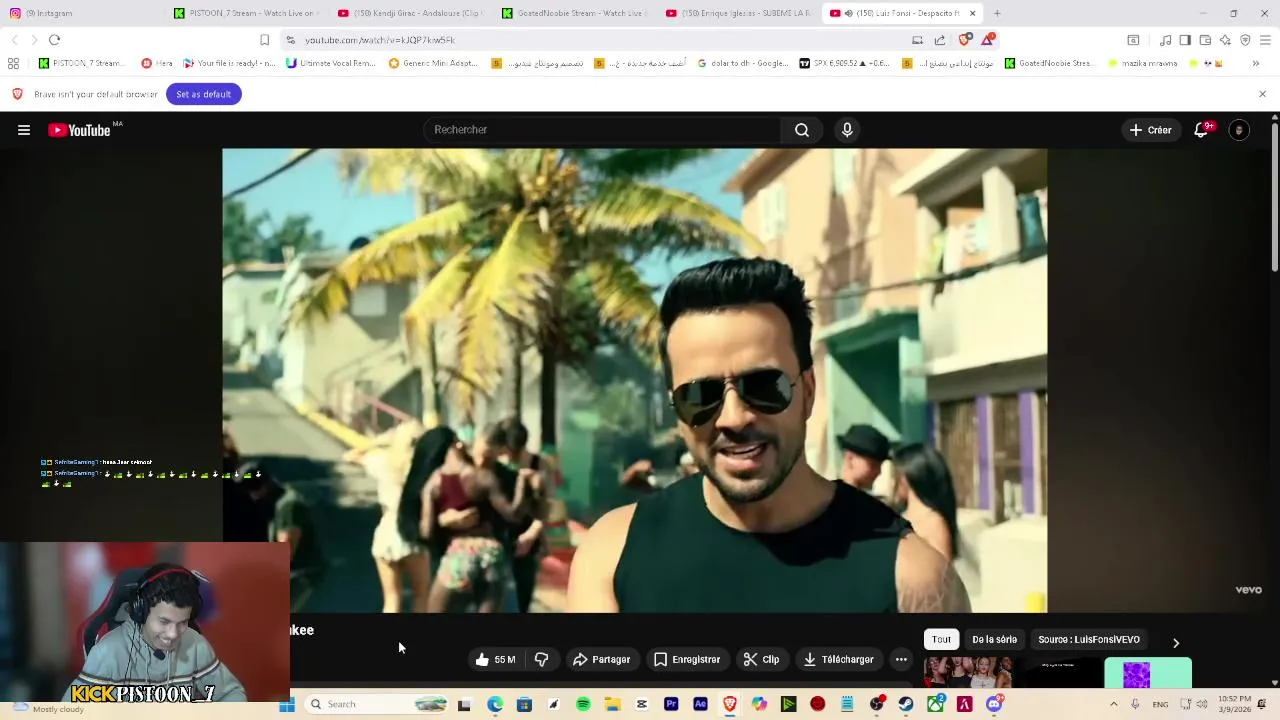This screenshot has height=720, width=1280.
Task: Switch to Enrique Iglesias SUBEME tab
Action: [738, 13]
